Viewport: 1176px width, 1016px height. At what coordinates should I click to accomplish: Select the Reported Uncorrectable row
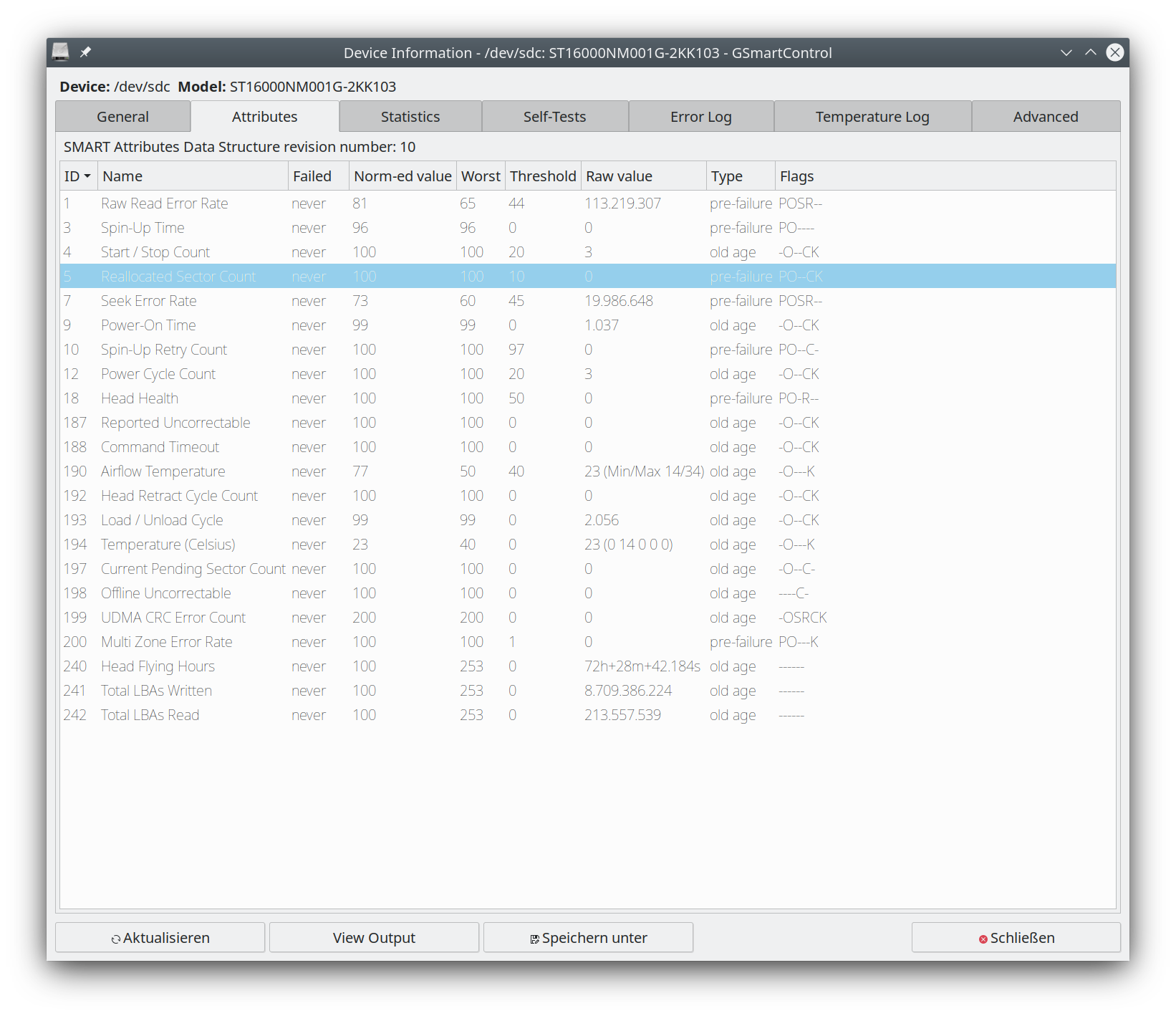(x=587, y=423)
